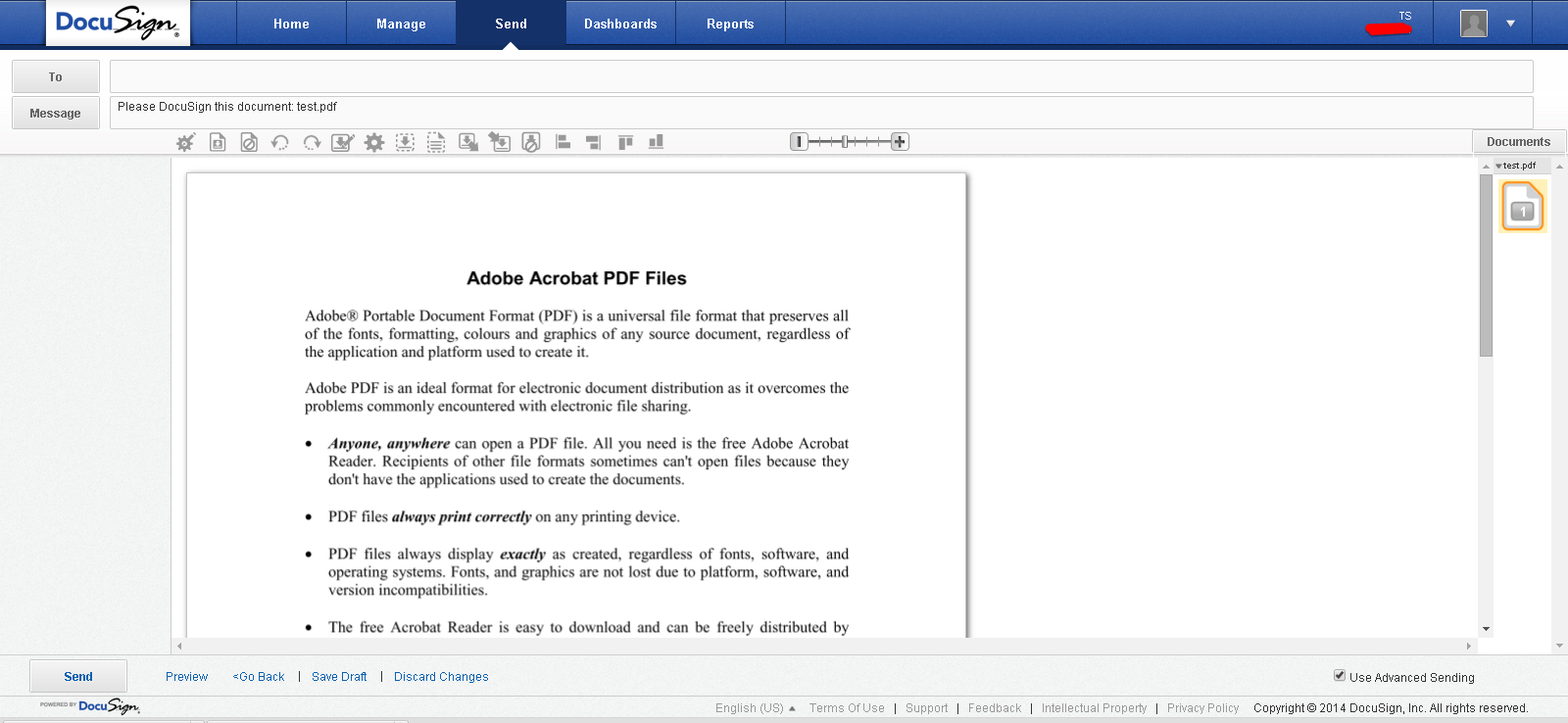Click the zoom slider handle
The height and width of the screenshot is (723, 1568).
845,142
